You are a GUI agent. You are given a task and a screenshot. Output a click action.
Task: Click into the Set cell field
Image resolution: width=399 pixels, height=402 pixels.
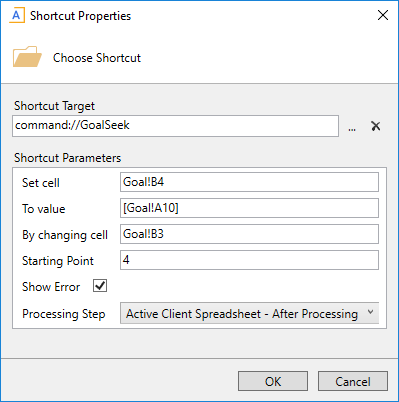click(249, 182)
